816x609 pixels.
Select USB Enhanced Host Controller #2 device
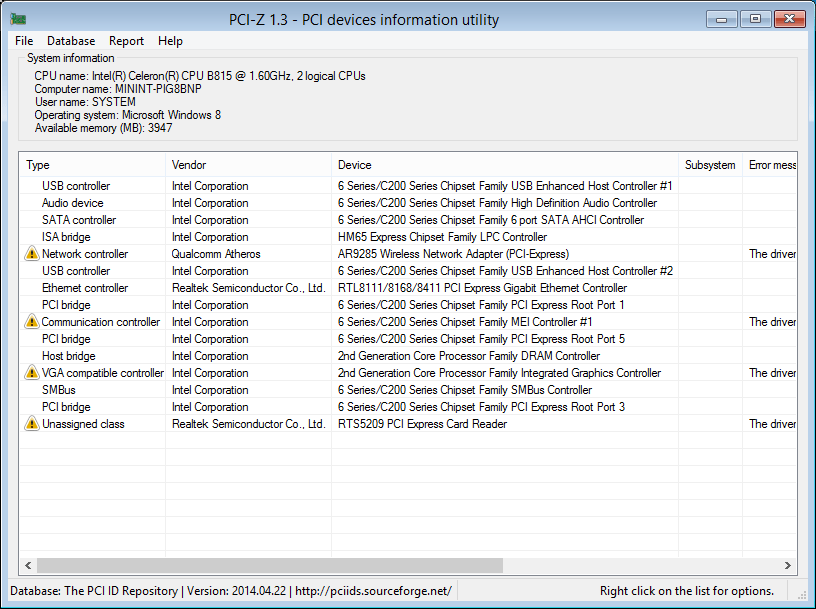click(505, 271)
